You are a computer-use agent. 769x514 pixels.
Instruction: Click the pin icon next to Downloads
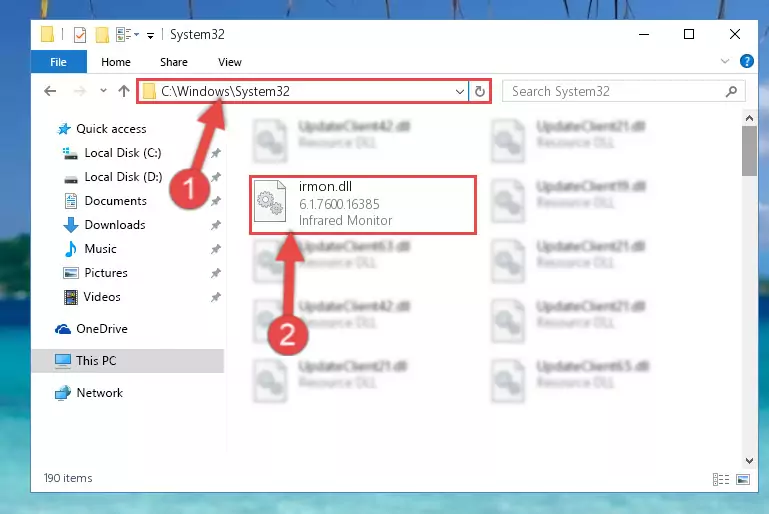(x=216, y=225)
